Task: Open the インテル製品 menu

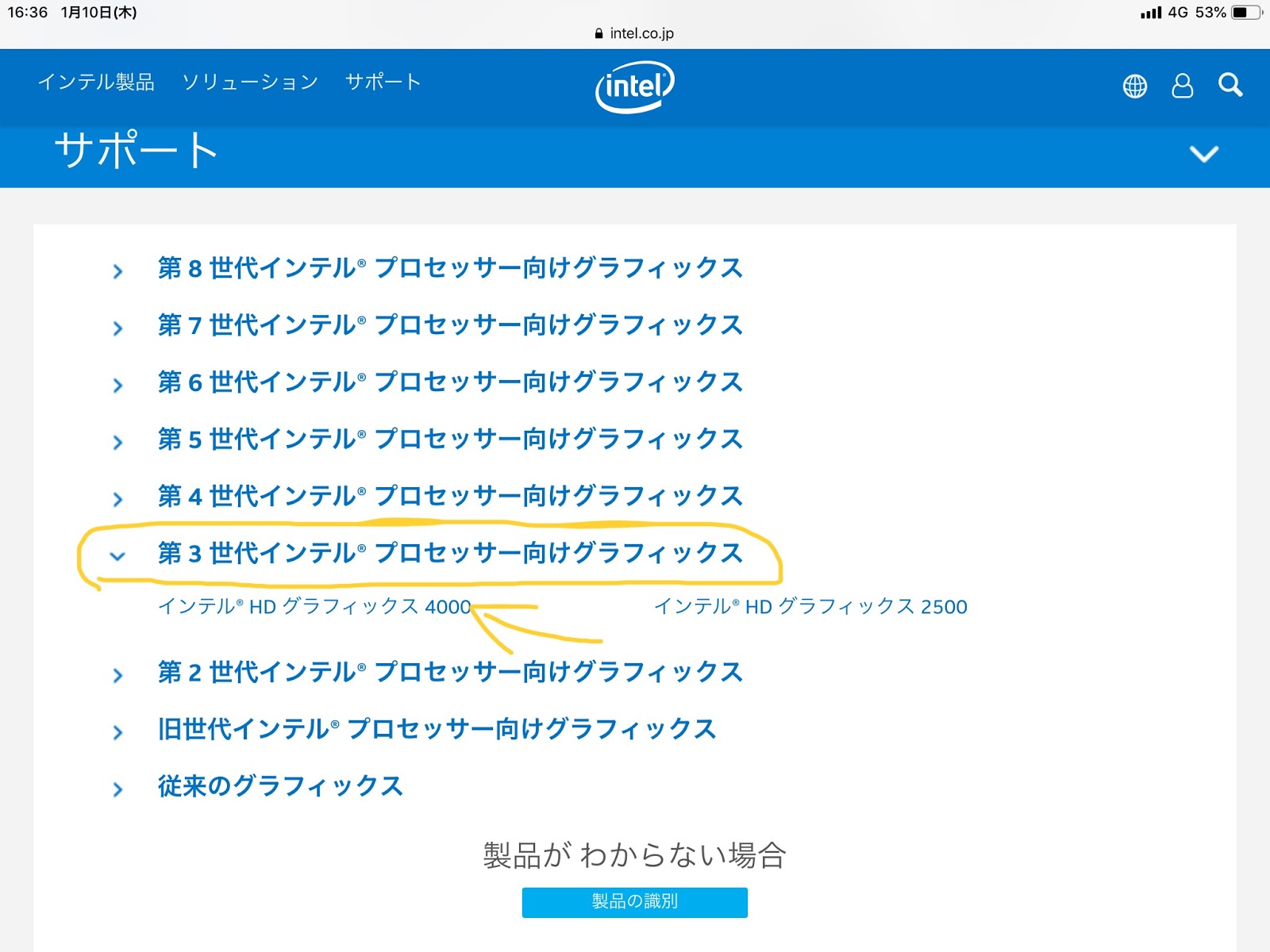Action: tap(96, 82)
